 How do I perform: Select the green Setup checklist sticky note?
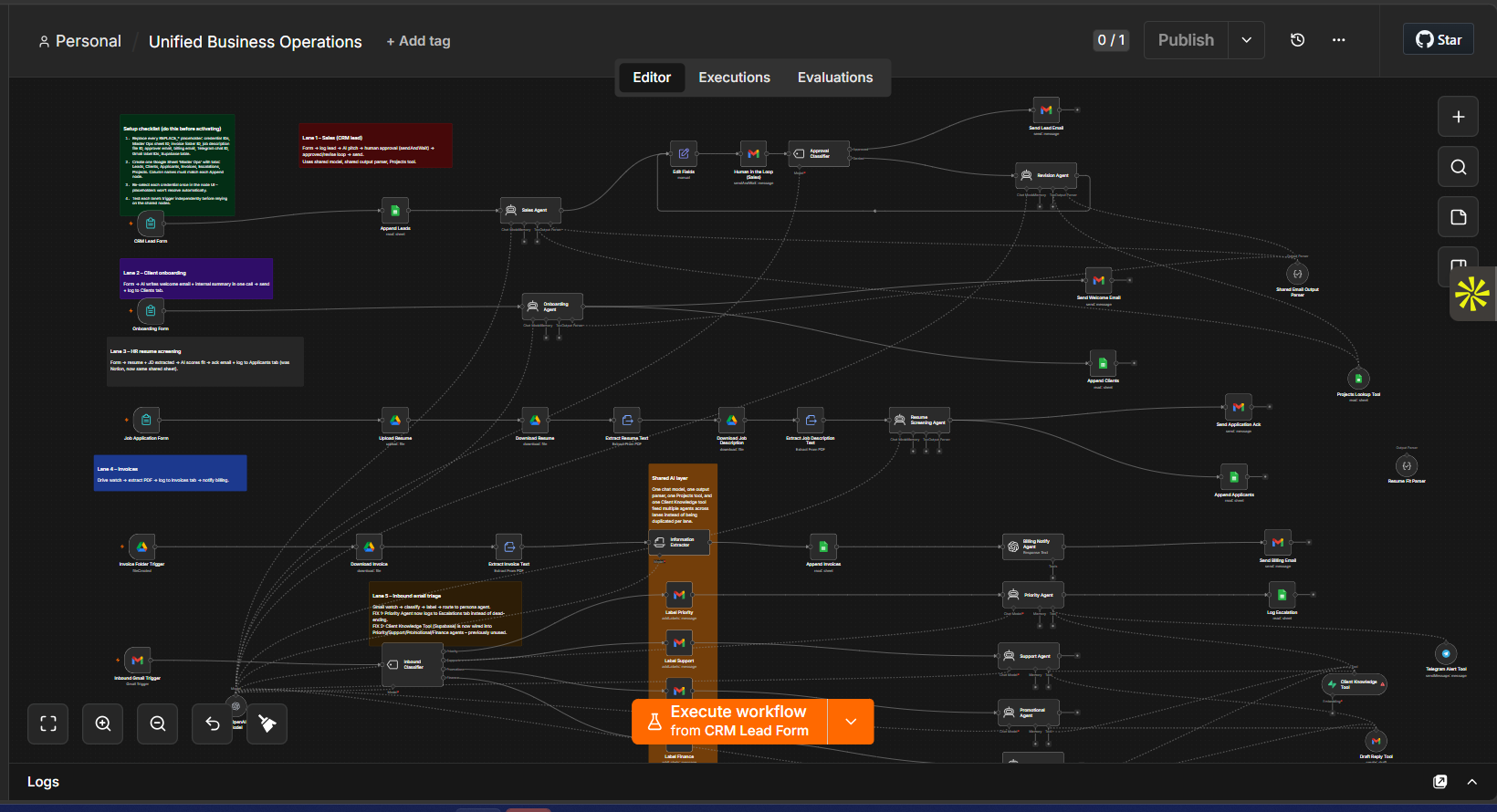[177, 165]
